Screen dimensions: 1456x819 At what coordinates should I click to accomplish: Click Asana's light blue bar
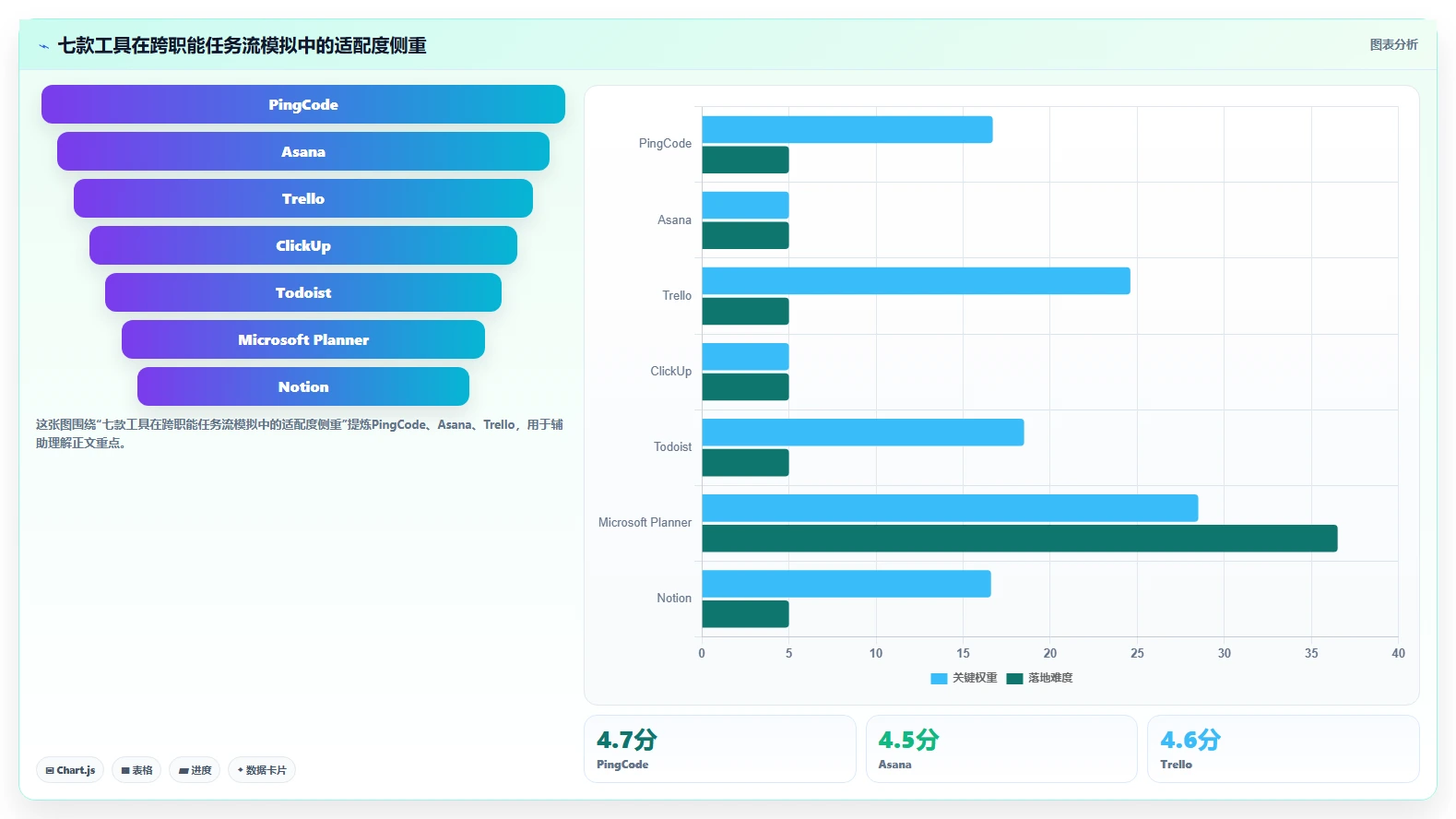click(745, 205)
